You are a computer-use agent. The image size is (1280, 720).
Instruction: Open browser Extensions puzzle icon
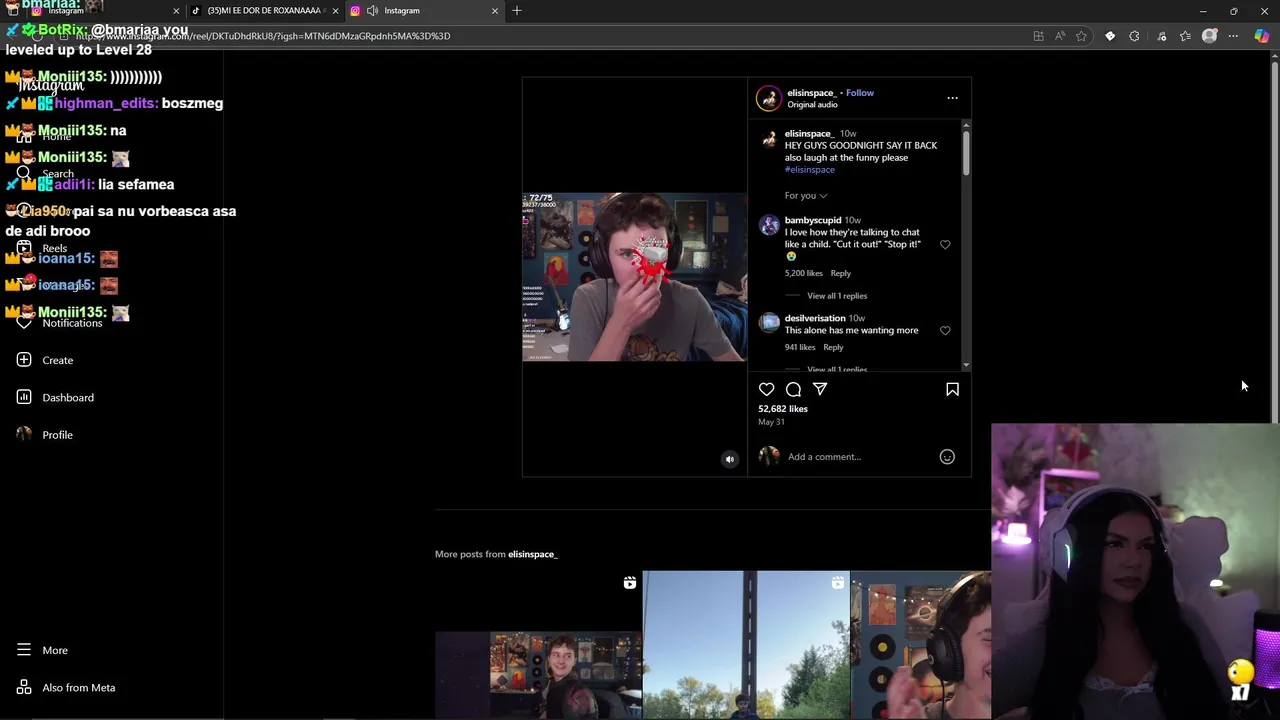(1134, 36)
